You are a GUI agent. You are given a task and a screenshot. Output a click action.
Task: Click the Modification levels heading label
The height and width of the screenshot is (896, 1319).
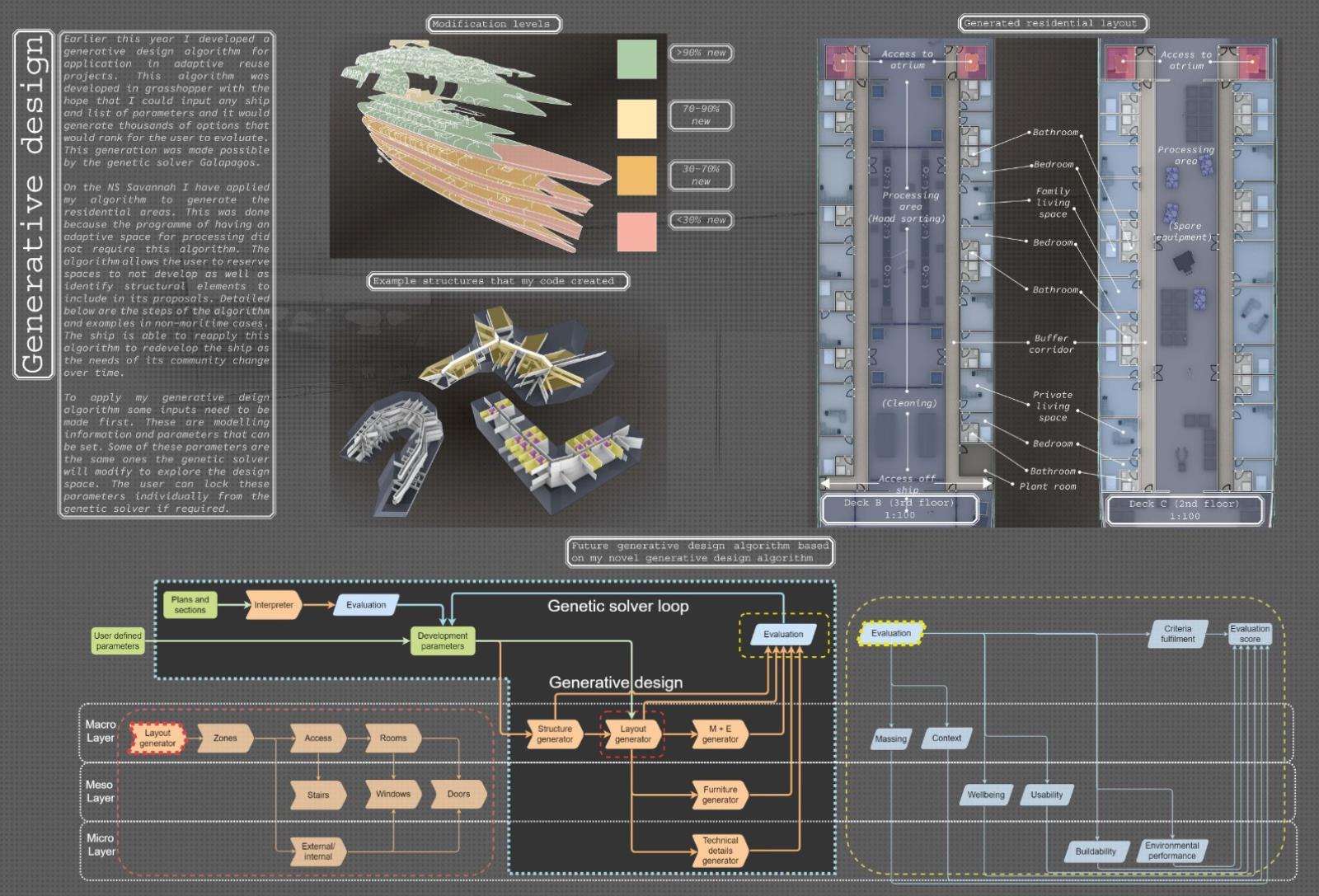(x=492, y=24)
